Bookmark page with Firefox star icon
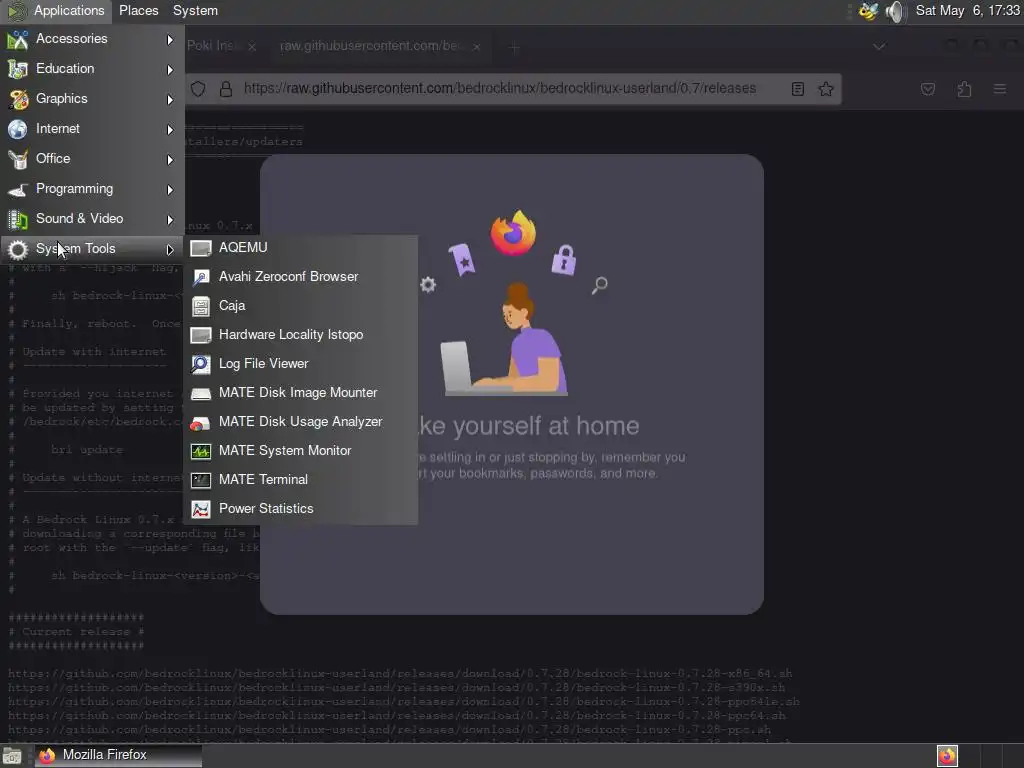The height and width of the screenshot is (768, 1024). (825, 89)
